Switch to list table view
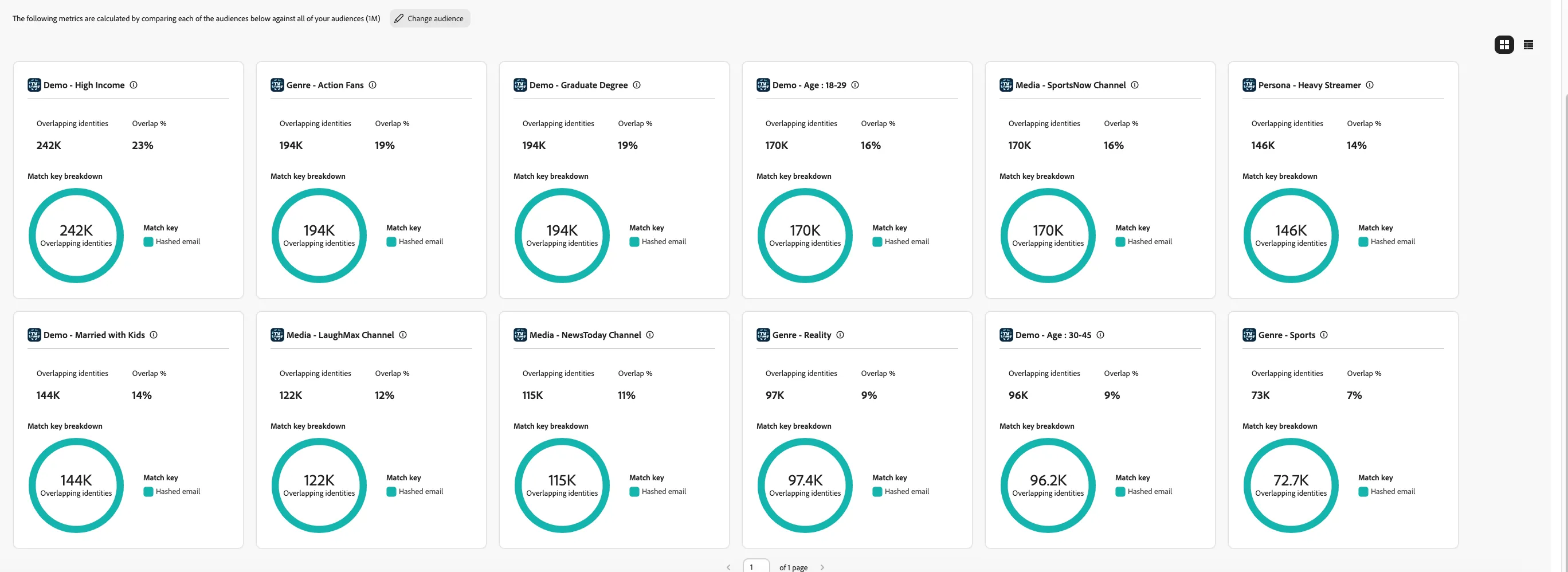 point(1528,45)
